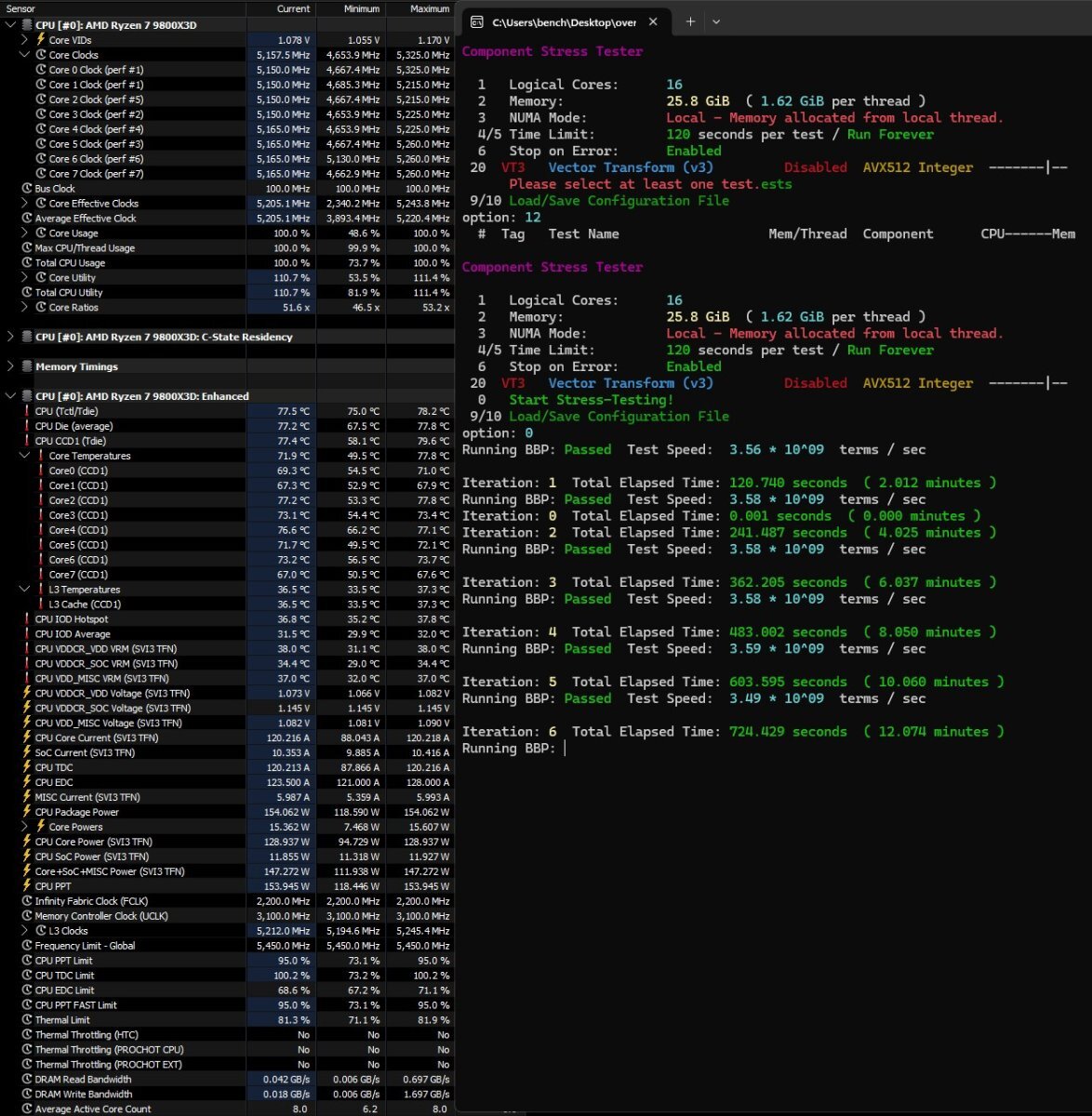The height and width of the screenshot is (1116, 1092).
Task: Expand the Core Ratios group
Action: point(24,308)
